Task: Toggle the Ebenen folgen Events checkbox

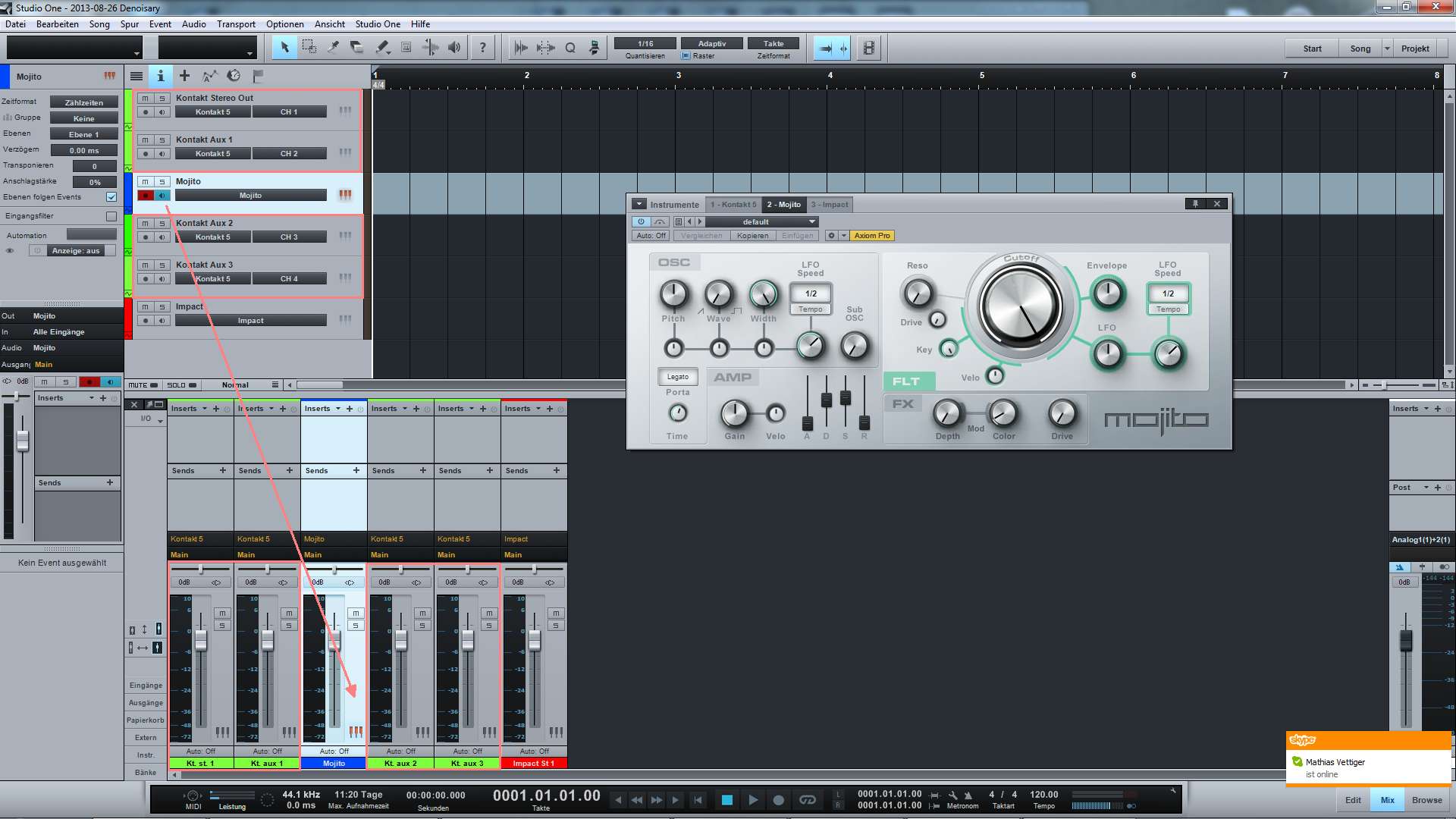Action: (112, 197)
